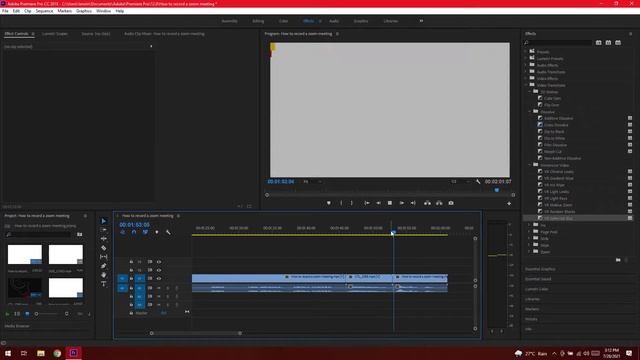The height and width of the screenshot is (360, 640).
Task: Select the Type tool
Action: click(x=104, y=284)
